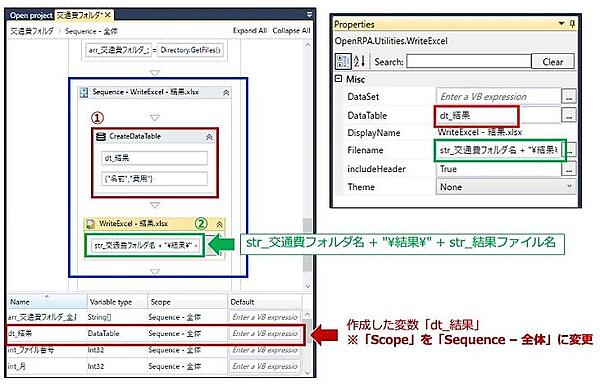Select the int_月 variable name

[x=17, y=366]
